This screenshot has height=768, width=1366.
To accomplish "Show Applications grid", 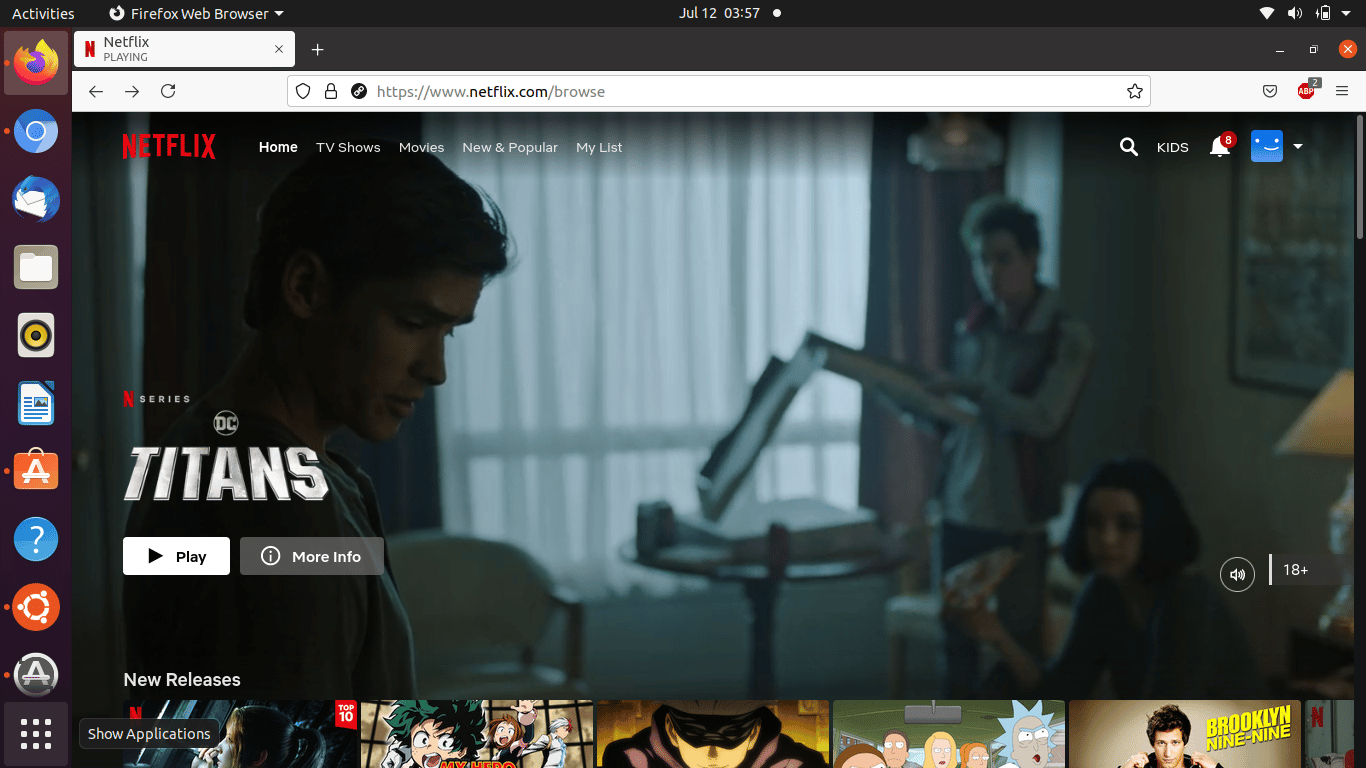I will pyautogui.click(x=36, y=734).
